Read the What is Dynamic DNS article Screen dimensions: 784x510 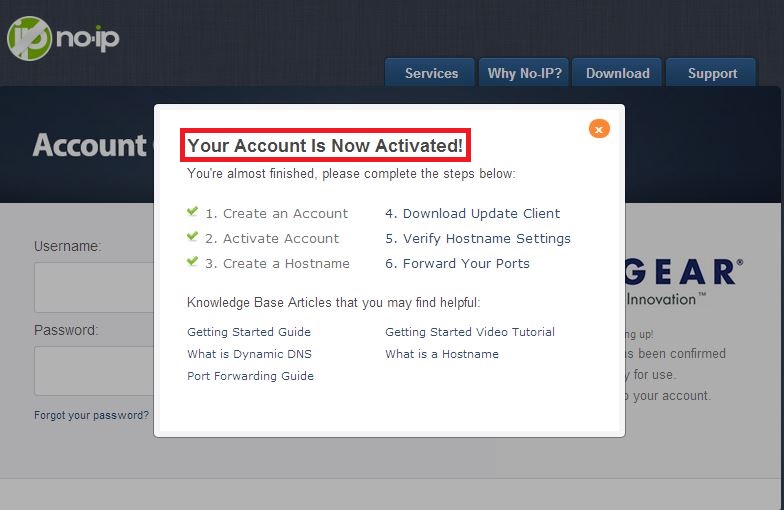click(249, 354)
